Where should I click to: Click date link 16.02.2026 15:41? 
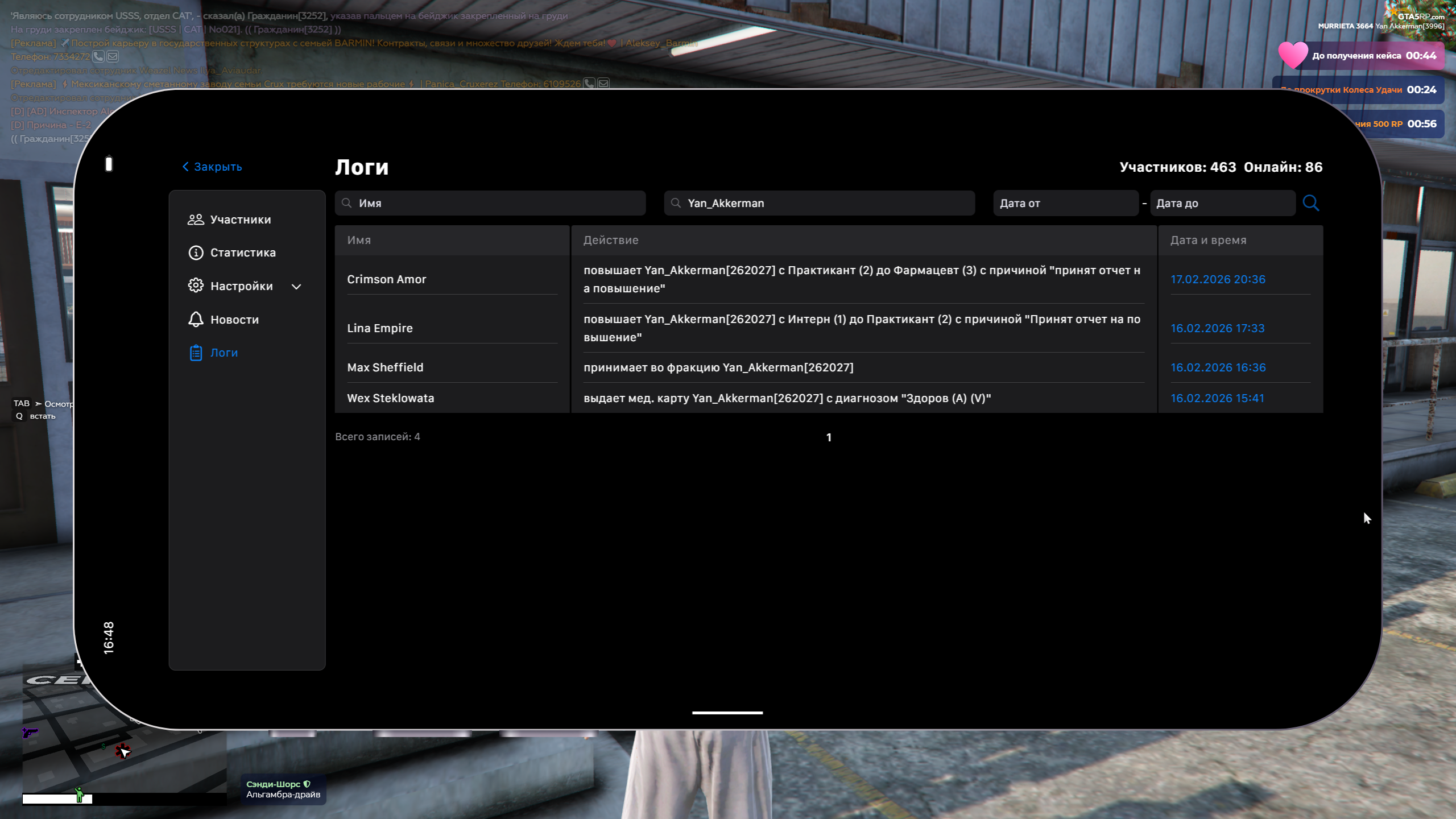tap(1217, 398)
